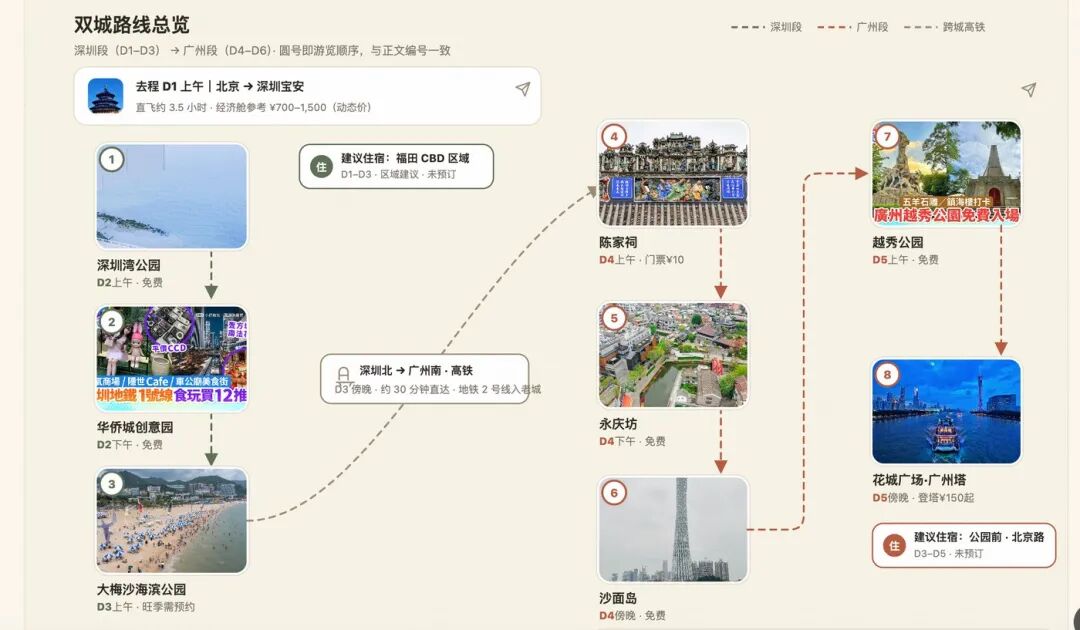
Task: Click the 广州段 legend entry
Action: [x=853, y=27]
